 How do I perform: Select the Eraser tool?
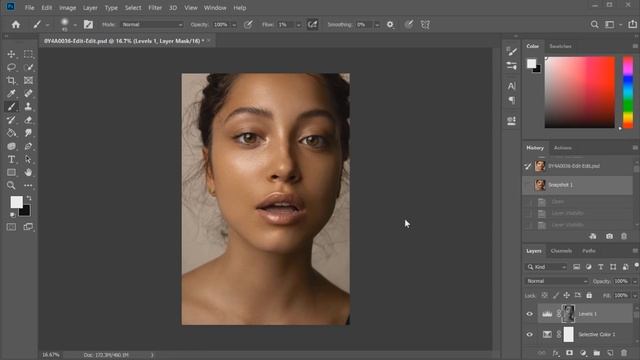pos(28,120)
